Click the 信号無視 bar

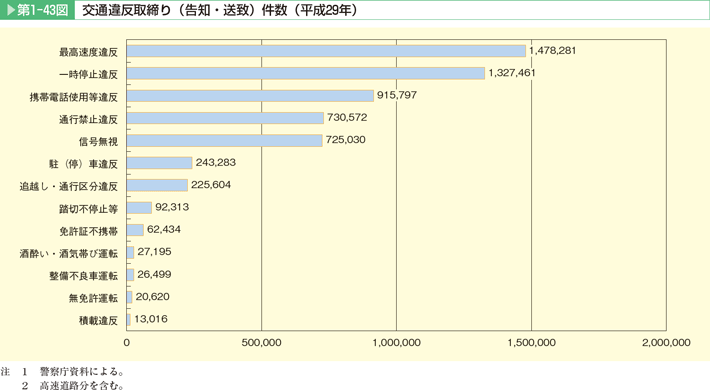224,140
